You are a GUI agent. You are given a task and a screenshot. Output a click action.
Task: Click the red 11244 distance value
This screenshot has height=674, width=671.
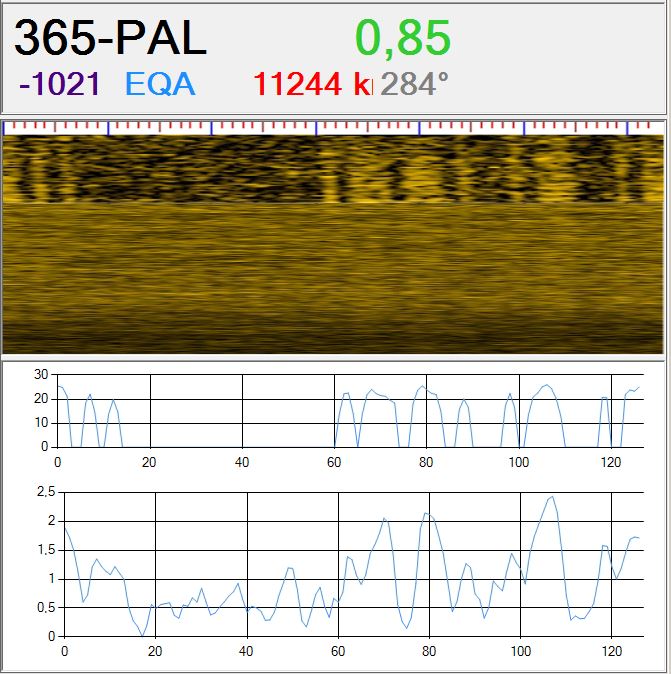click(313, 83)
